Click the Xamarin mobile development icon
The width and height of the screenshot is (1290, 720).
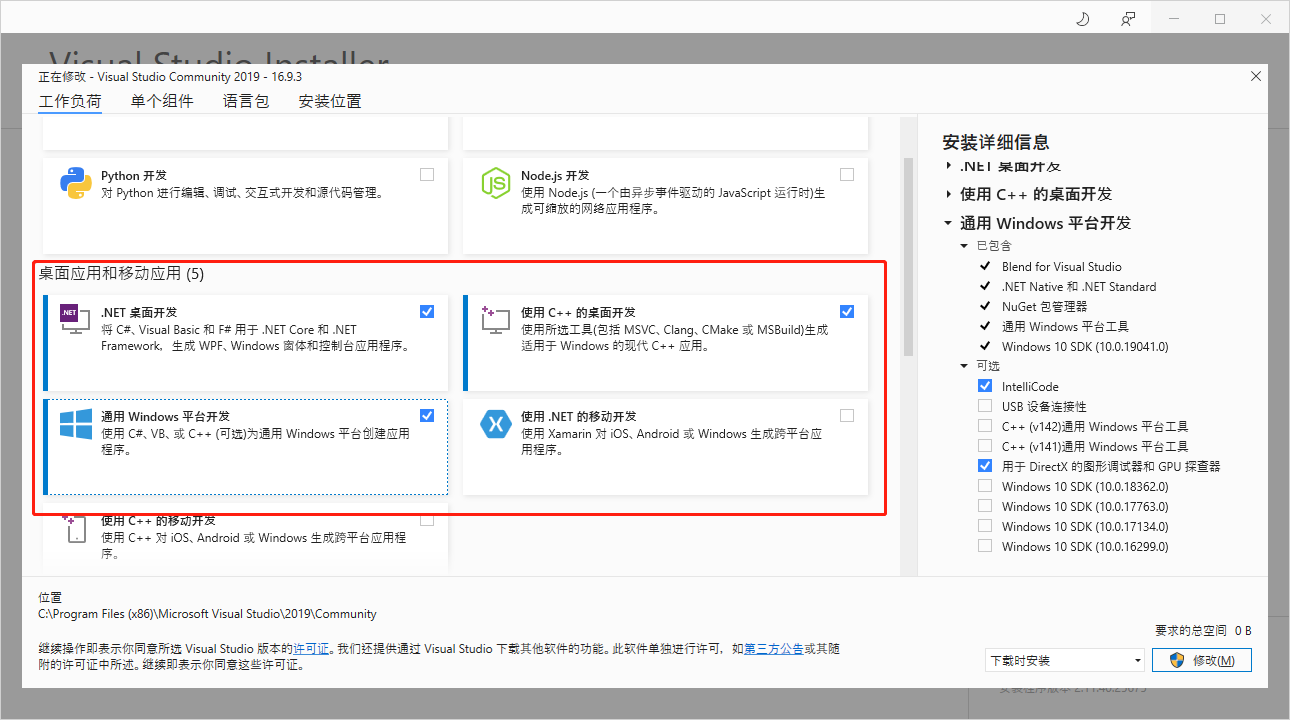(496, 423)
